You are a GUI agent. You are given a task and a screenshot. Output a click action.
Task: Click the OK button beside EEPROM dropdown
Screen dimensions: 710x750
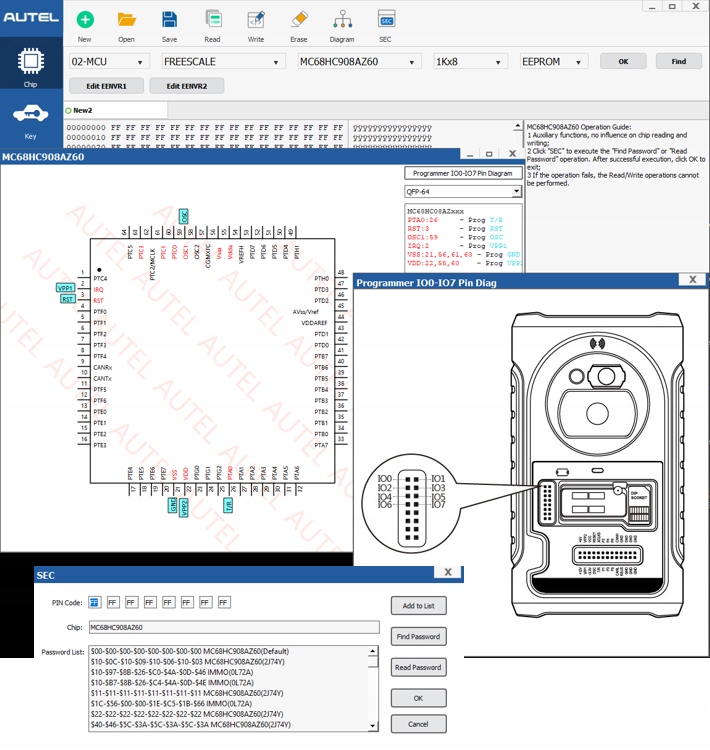pyautogui.click(x=623, y=61)
